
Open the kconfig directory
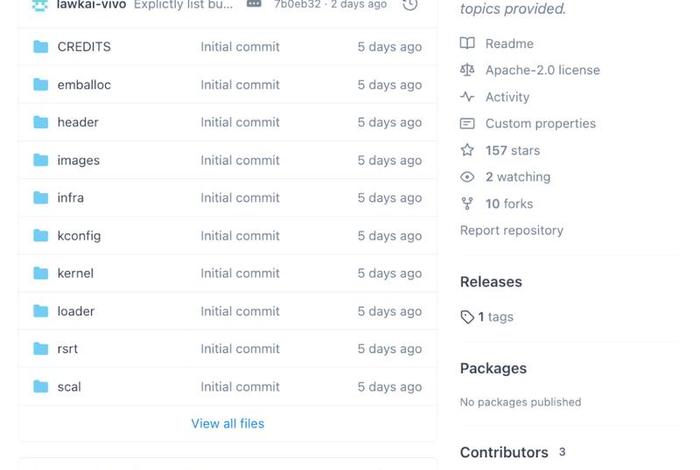79,236
